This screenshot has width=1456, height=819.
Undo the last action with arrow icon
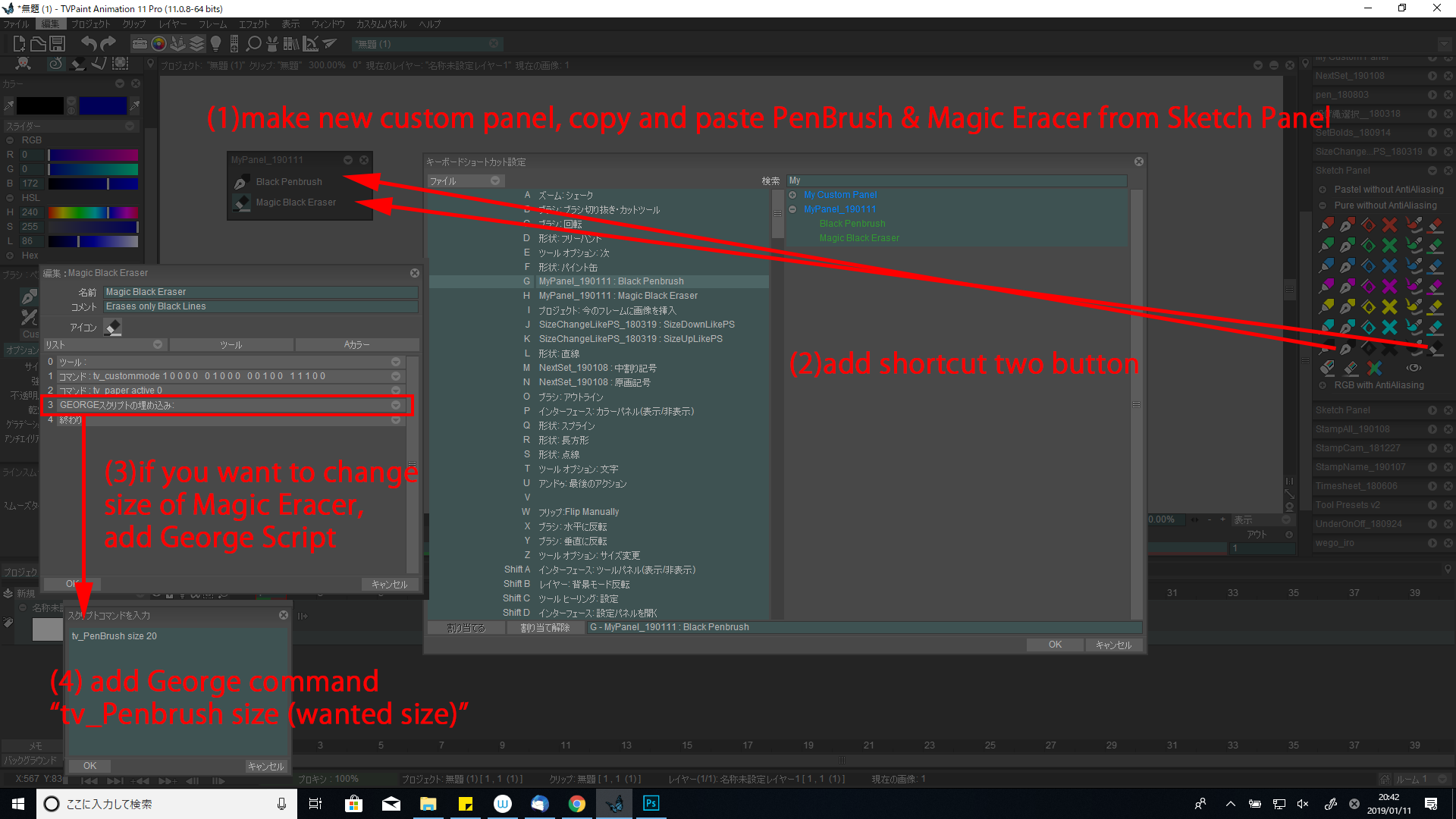click(x=89, y=44)
